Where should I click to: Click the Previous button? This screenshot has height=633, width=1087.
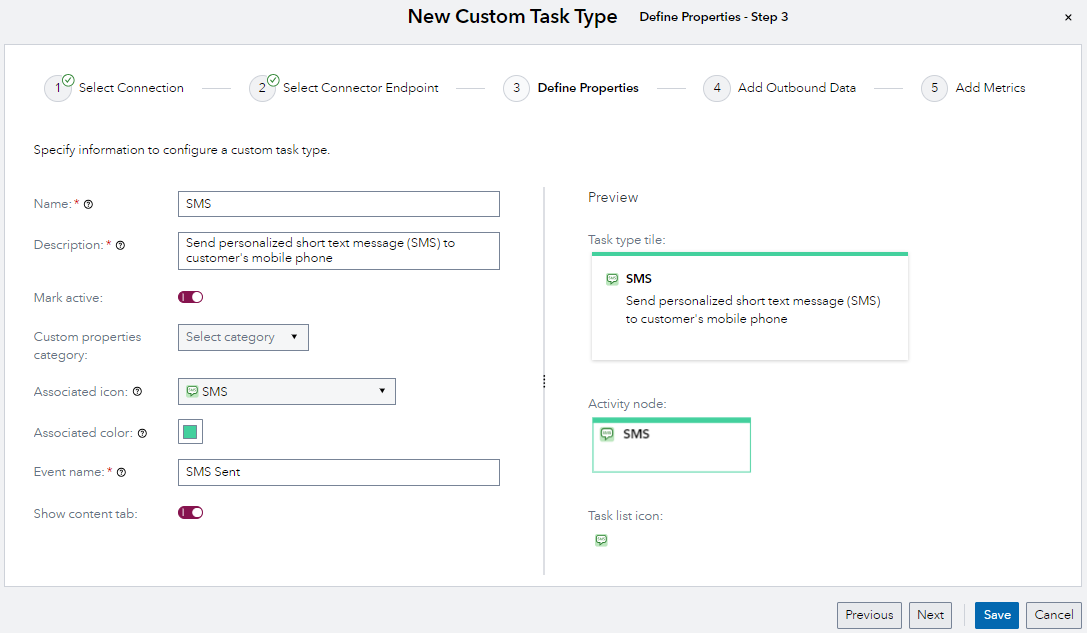pos(869,615)
